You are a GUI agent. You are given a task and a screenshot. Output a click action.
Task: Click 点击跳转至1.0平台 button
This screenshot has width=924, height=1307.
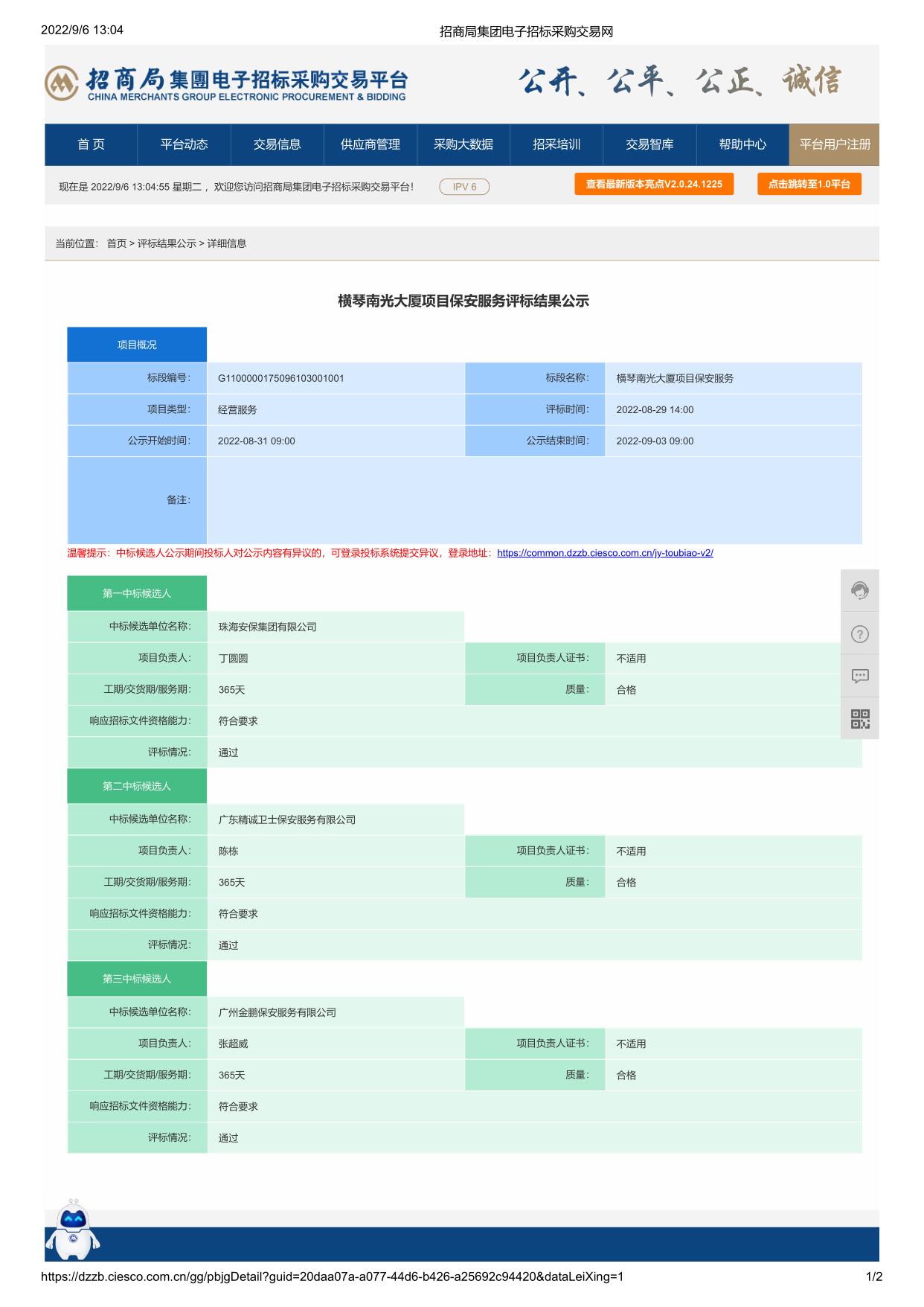(x=809, y=185)
